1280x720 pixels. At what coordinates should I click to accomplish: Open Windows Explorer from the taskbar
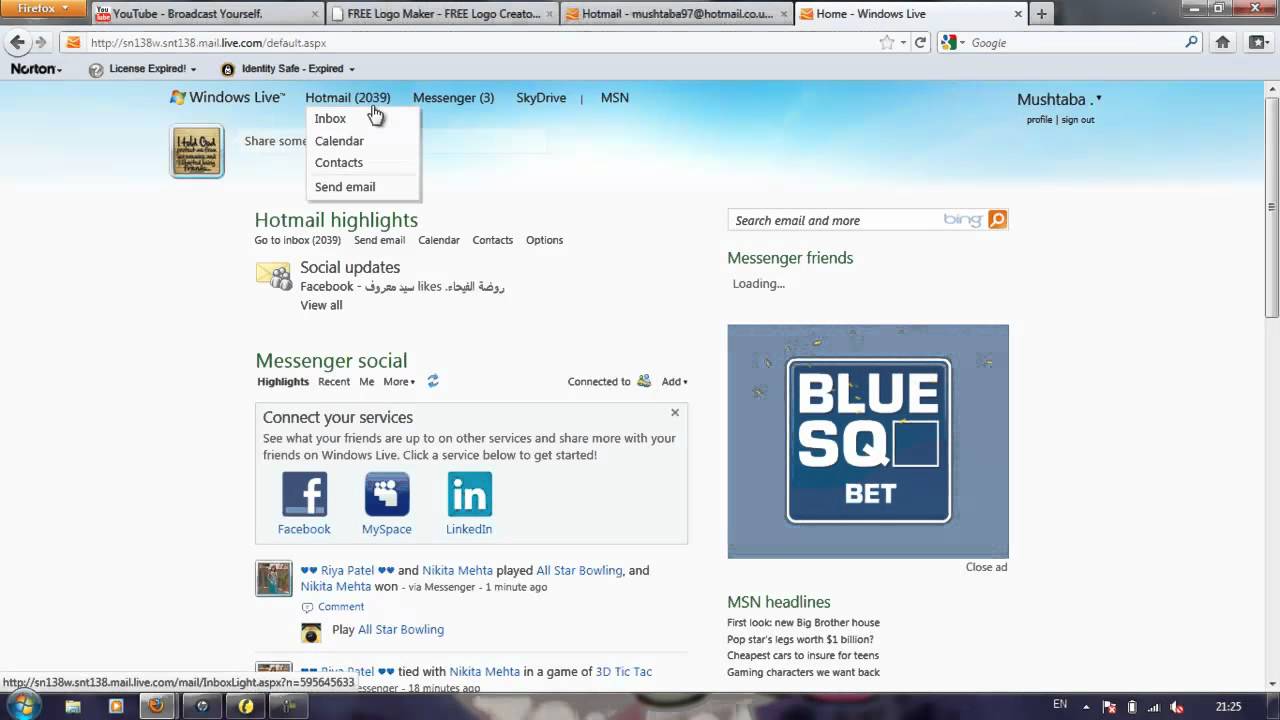[73, 706]
